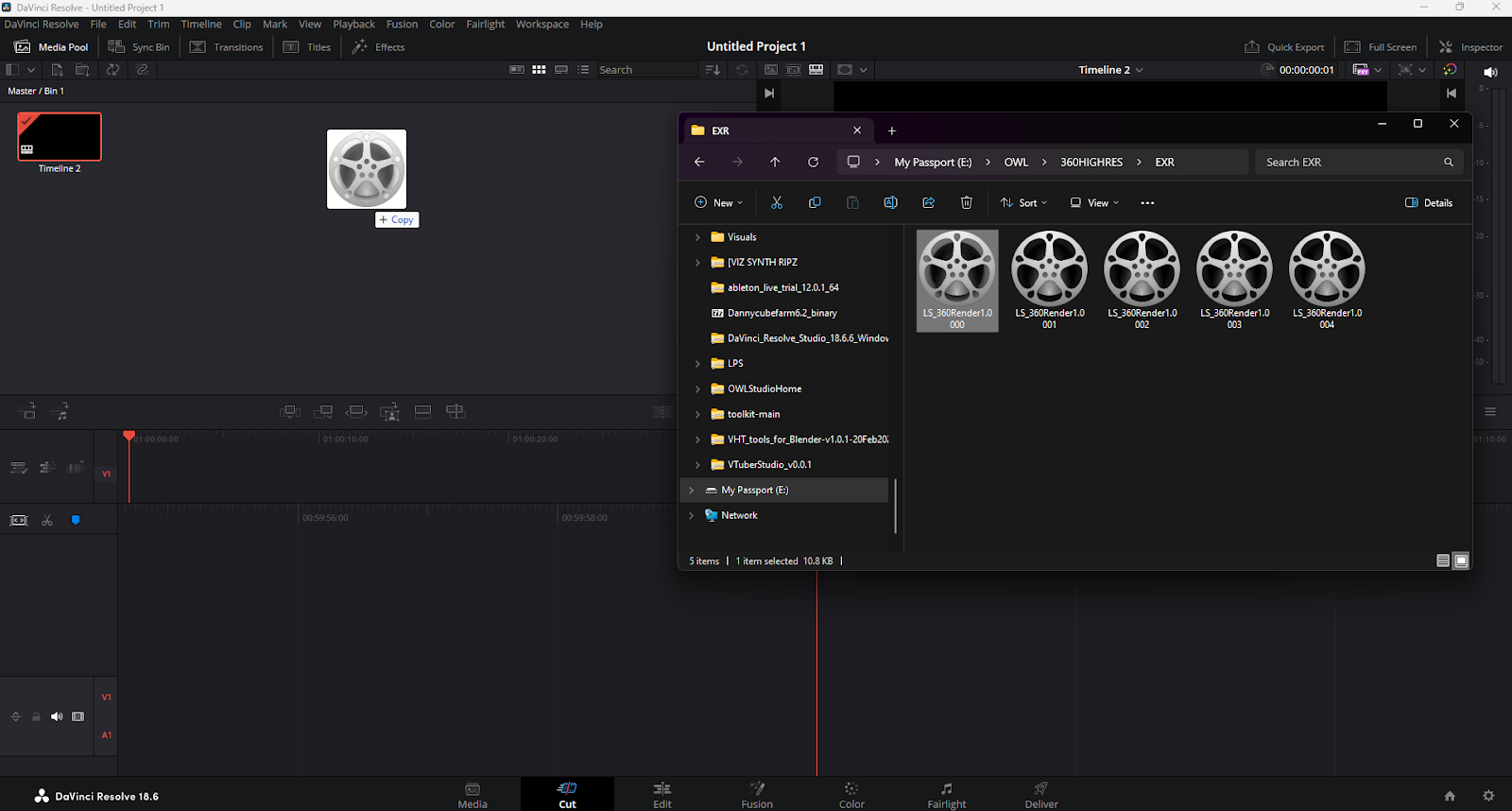Open the viewer zoom options dropdown arrow
Viewport: 1512px width, 811px height.
1421,70
